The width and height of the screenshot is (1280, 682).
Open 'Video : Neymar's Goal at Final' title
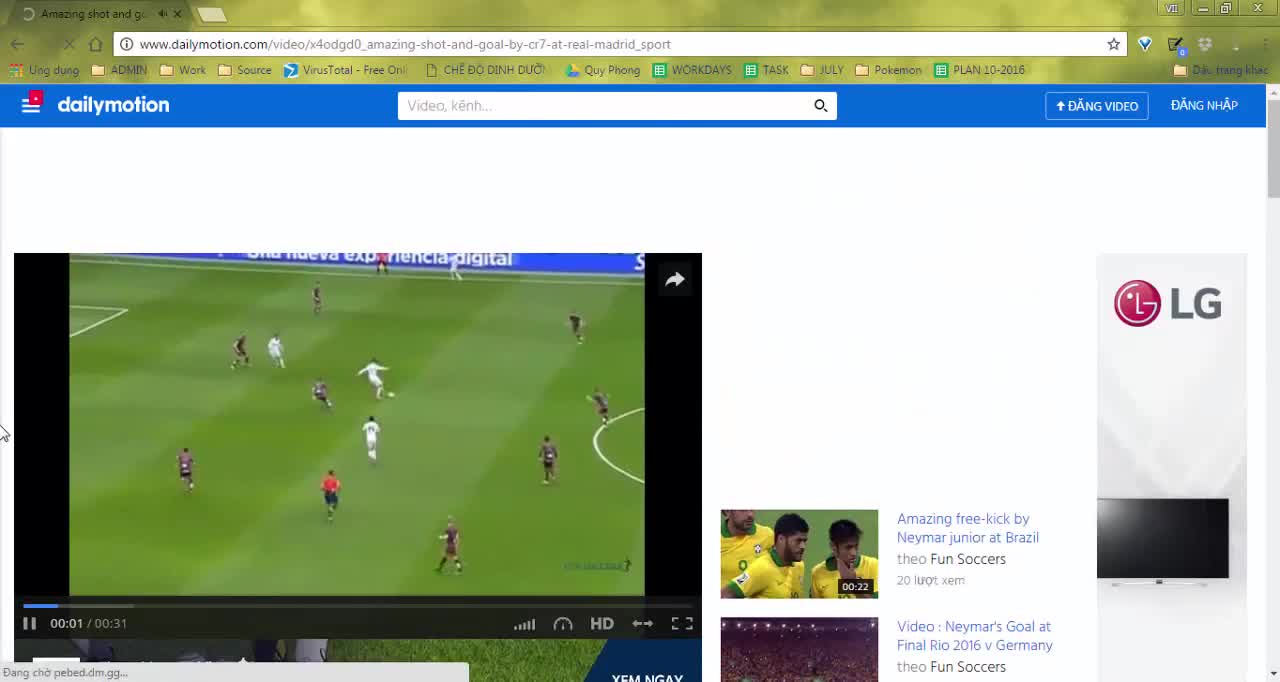coord(974,636)
